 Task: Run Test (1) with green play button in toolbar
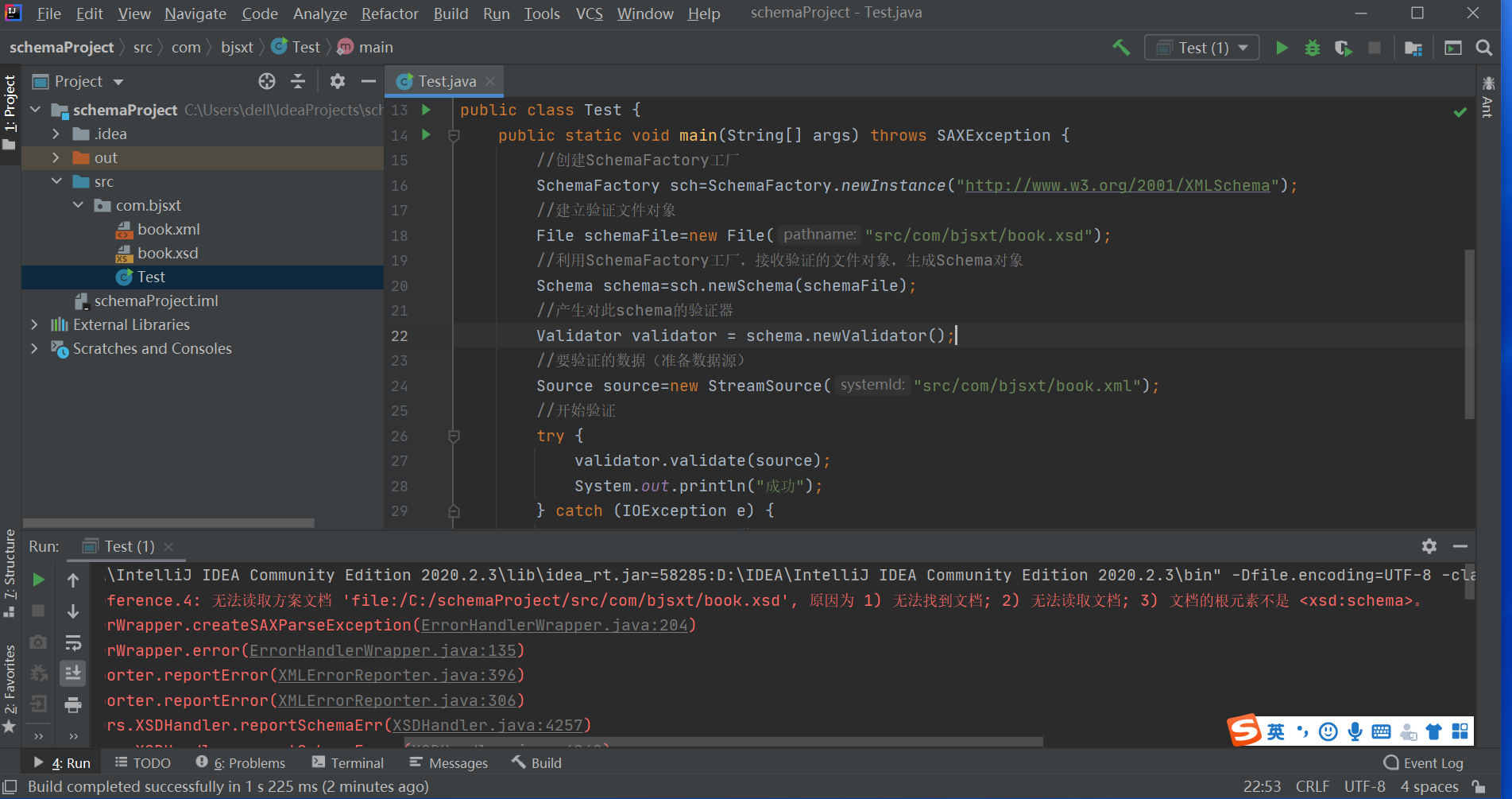[1282, 48]
